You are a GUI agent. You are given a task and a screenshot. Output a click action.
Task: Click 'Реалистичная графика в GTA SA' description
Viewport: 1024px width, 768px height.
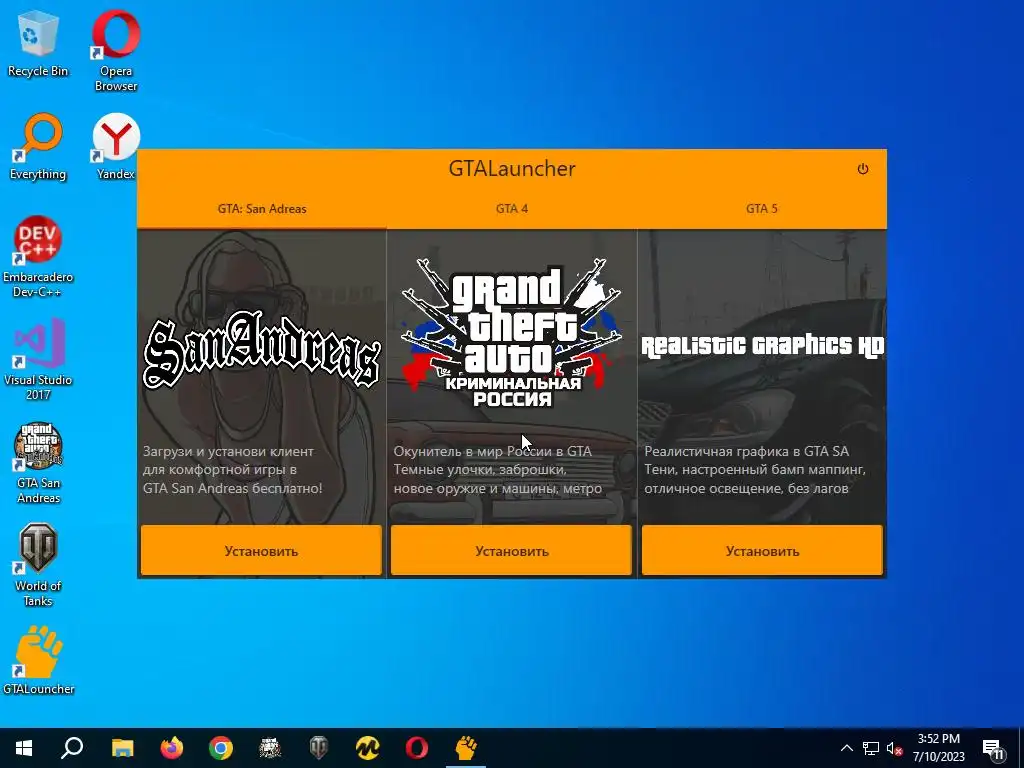tap(755, 470)
